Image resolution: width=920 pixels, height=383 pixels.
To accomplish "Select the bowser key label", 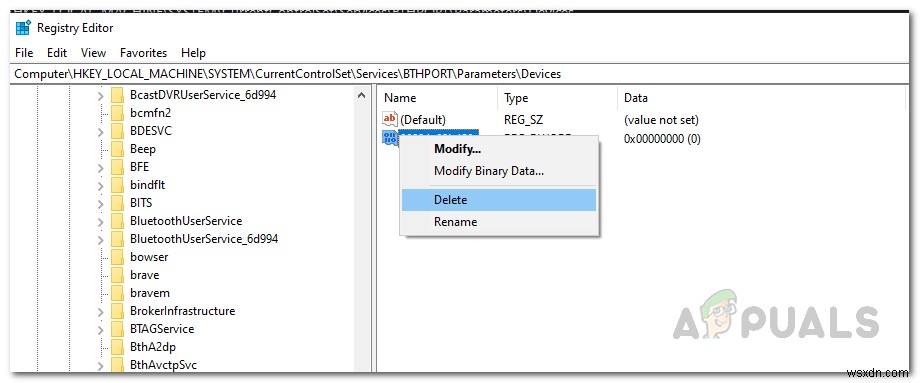I will coord(149,257).
